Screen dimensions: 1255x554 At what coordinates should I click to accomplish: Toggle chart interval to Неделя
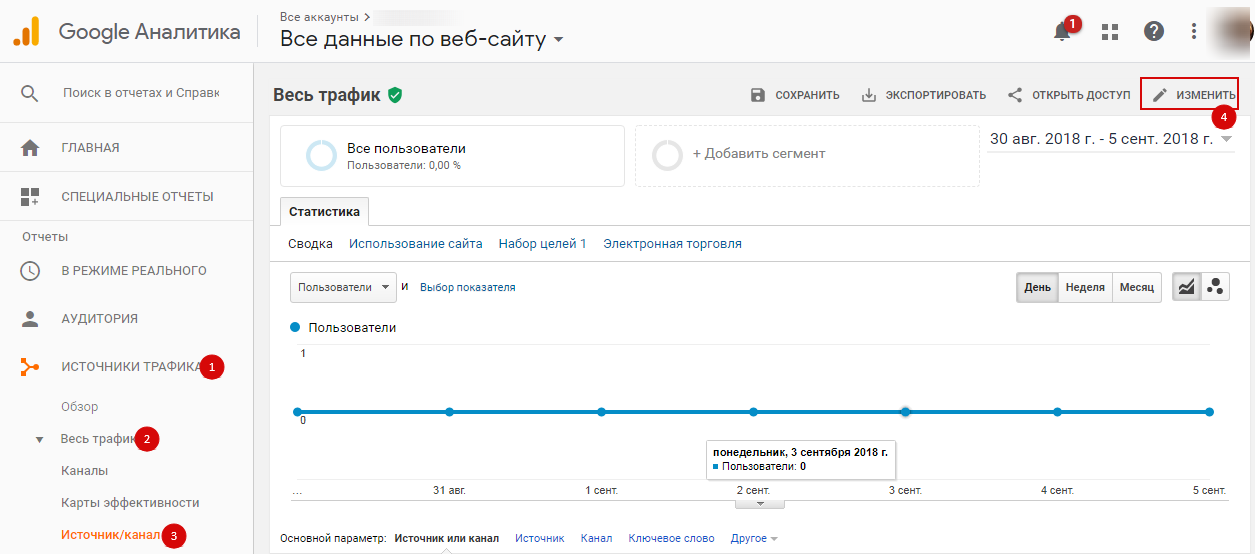tap(1085, 287)
